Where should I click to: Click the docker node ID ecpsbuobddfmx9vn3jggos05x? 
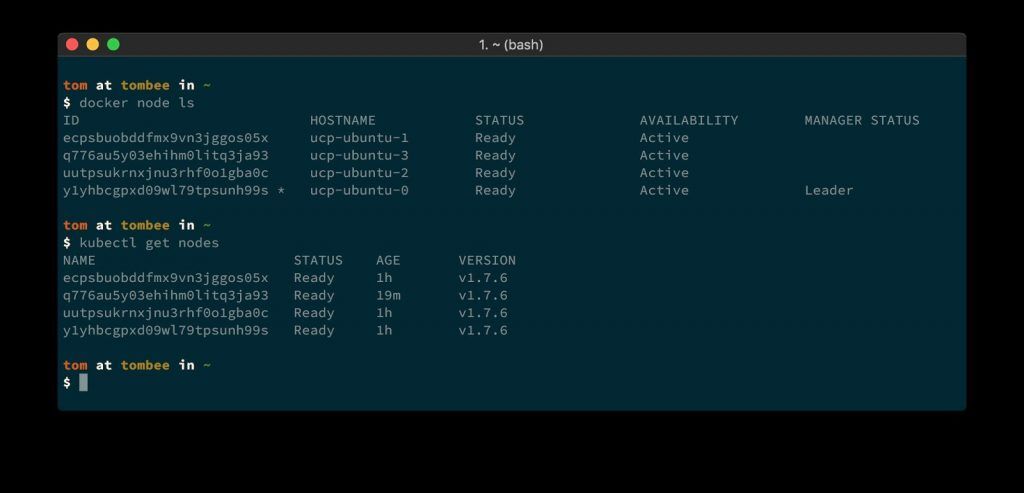(165, 138)
